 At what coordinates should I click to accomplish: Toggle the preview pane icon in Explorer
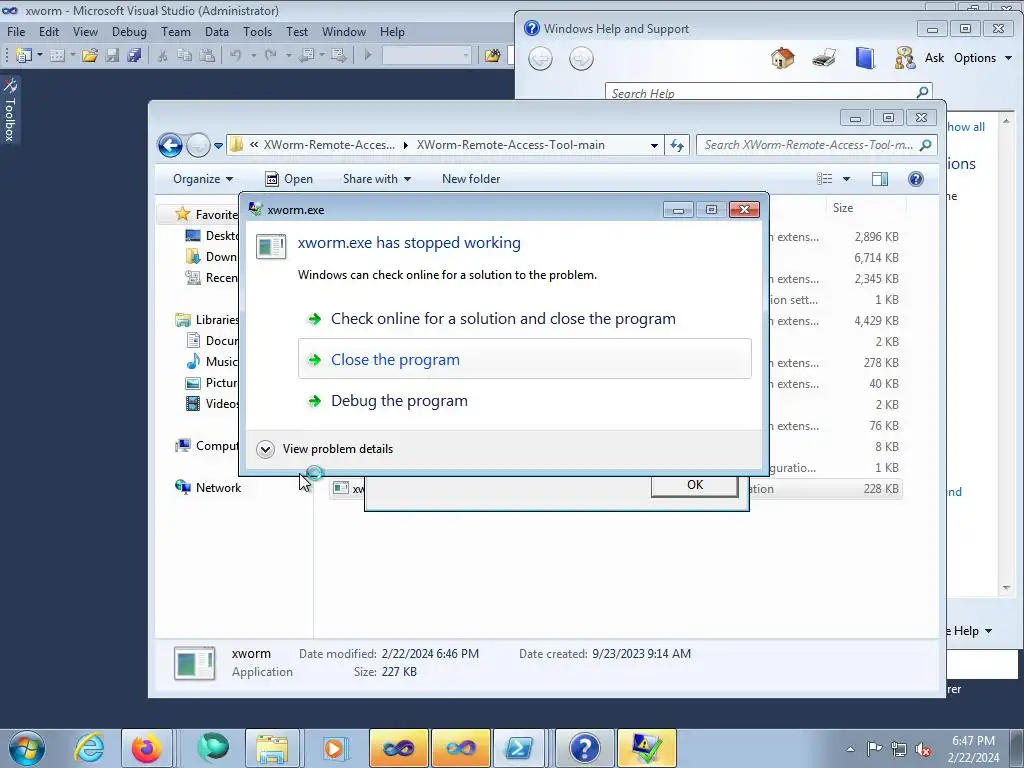click(880, 179)
